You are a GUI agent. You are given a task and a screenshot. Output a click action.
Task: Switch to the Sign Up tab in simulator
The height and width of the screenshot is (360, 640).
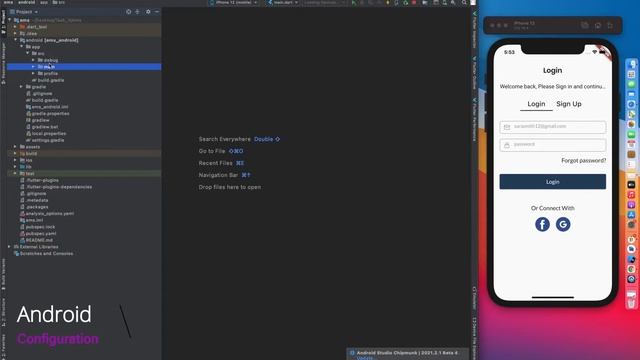pyautogui.click(x=569, y=104)
